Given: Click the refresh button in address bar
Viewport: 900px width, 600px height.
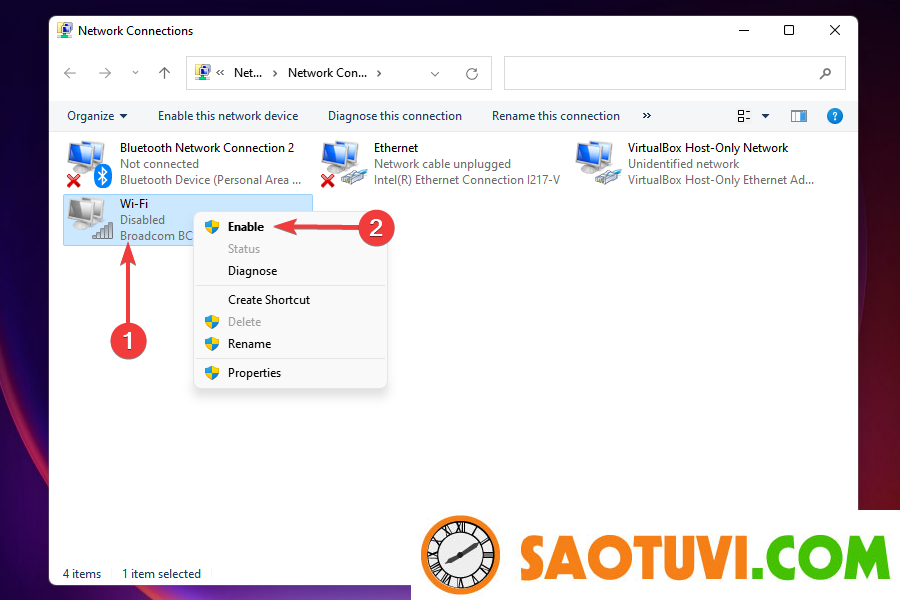Looking at the screenshot, I should point(472,73).
